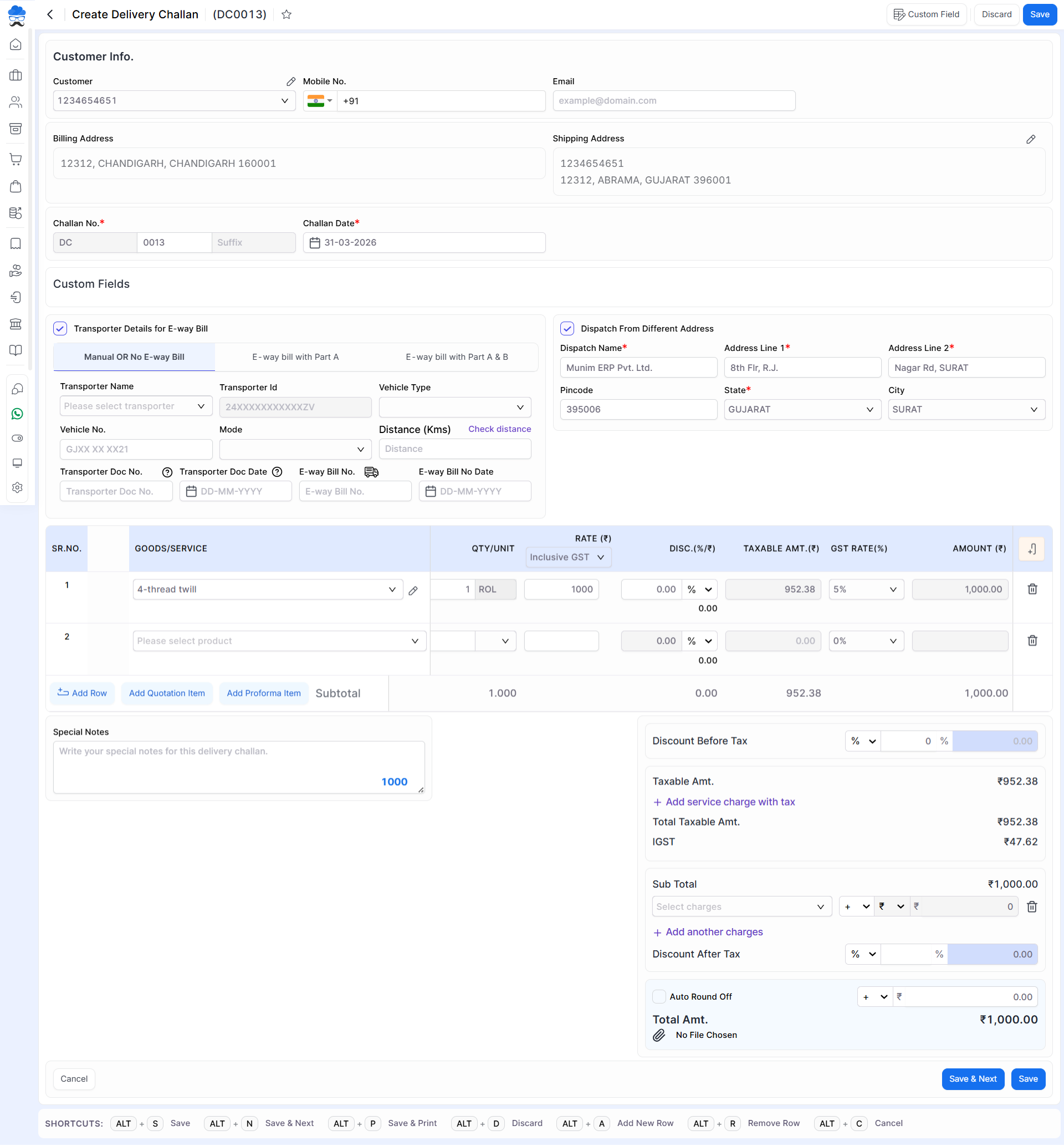Click the favorite star icon beside DC0013
Image resolution: width=1064 pixels, height=1146 pixels.
[286, 14]
